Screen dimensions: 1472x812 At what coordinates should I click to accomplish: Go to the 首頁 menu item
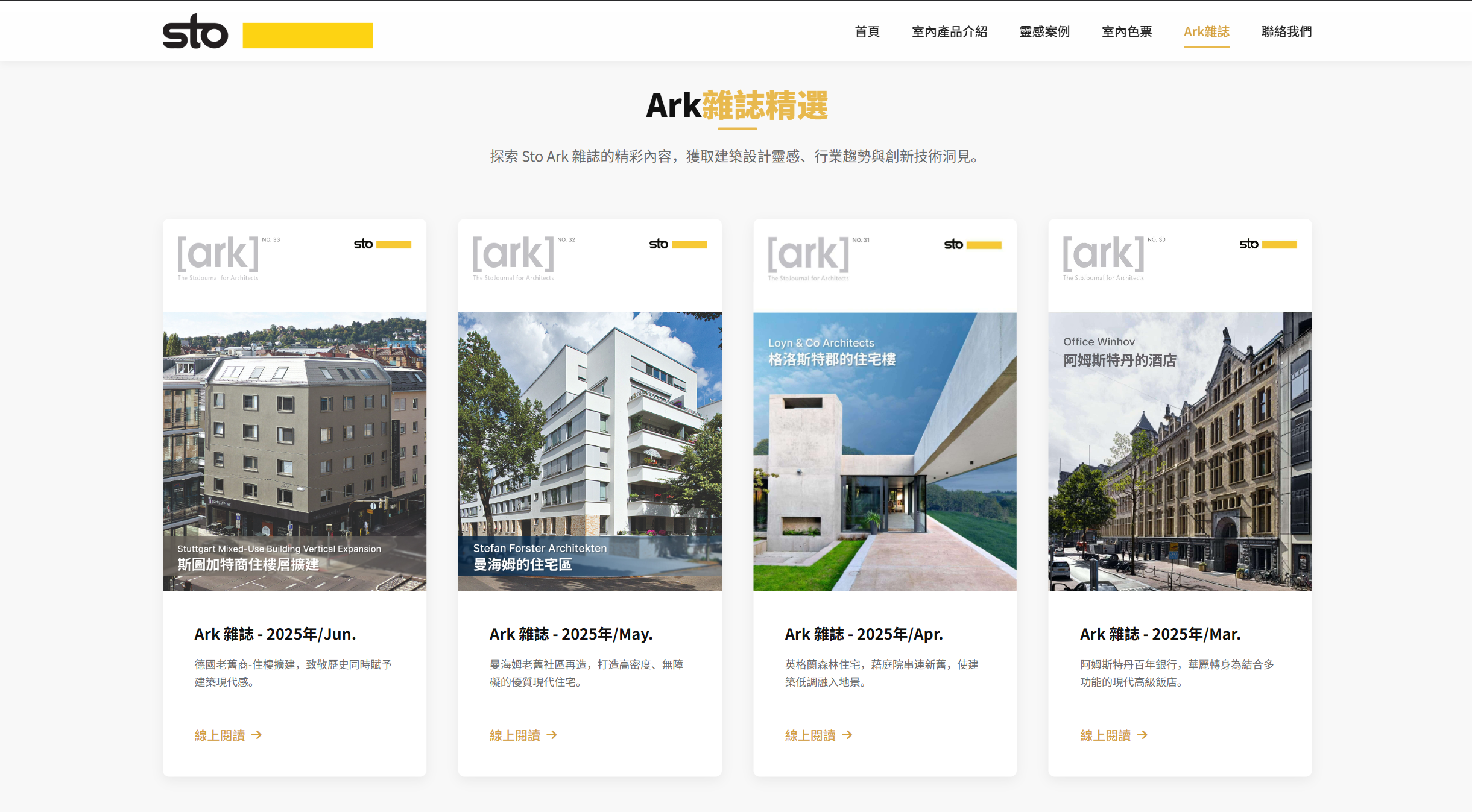click(867, 31)
